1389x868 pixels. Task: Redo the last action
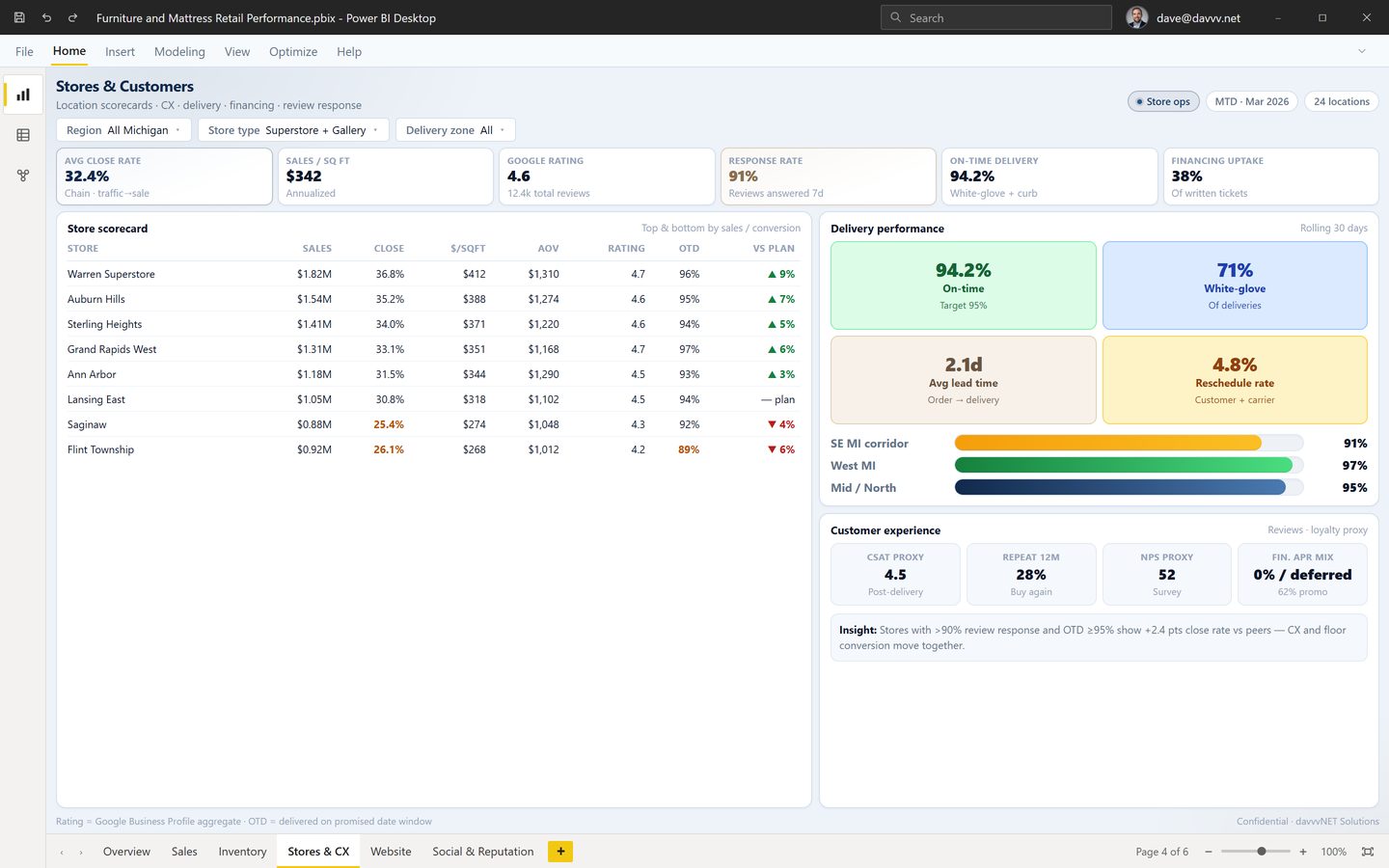(72, 17)
